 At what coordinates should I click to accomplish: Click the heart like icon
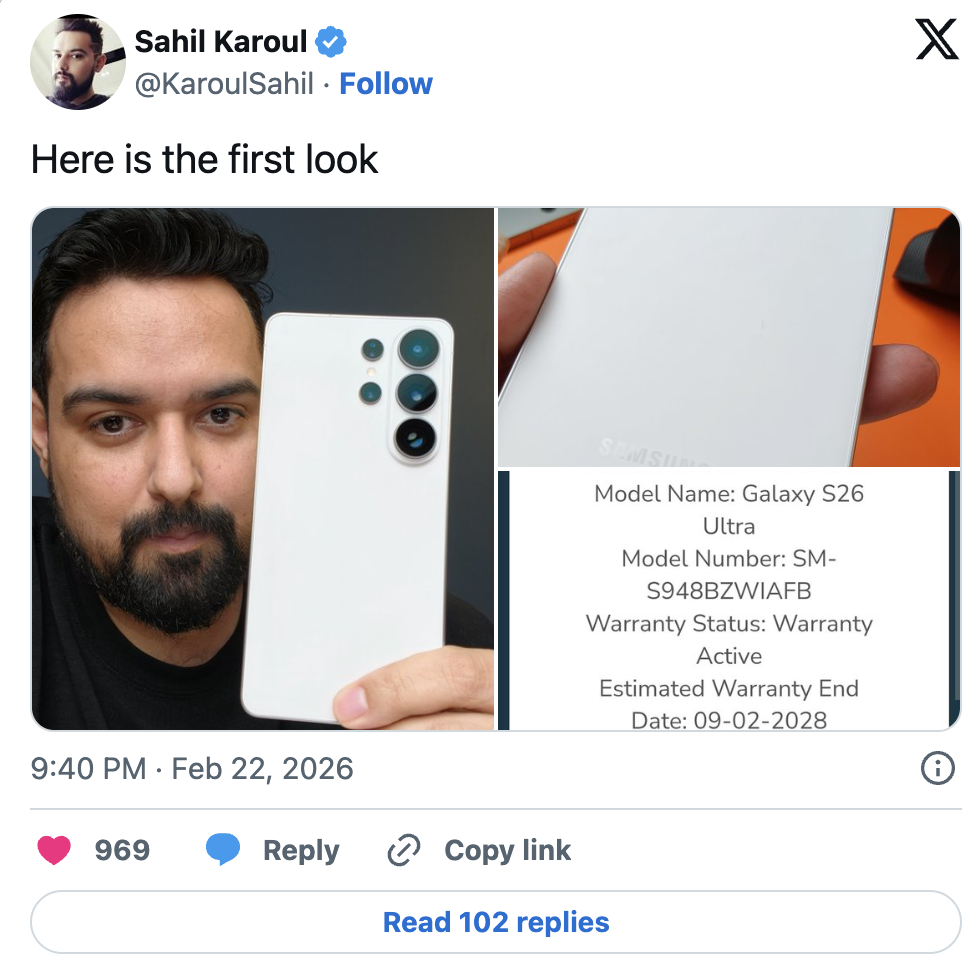point(54,851)
